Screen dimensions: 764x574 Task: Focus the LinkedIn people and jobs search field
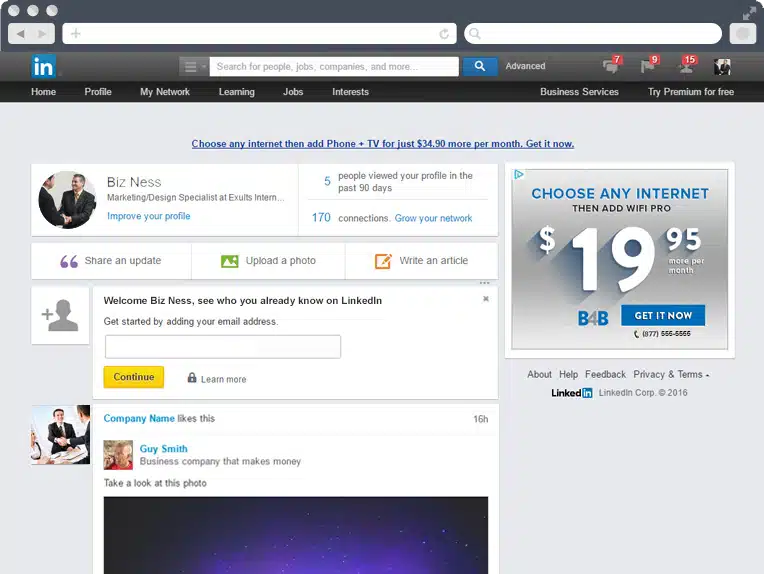[x=334, y=66]
